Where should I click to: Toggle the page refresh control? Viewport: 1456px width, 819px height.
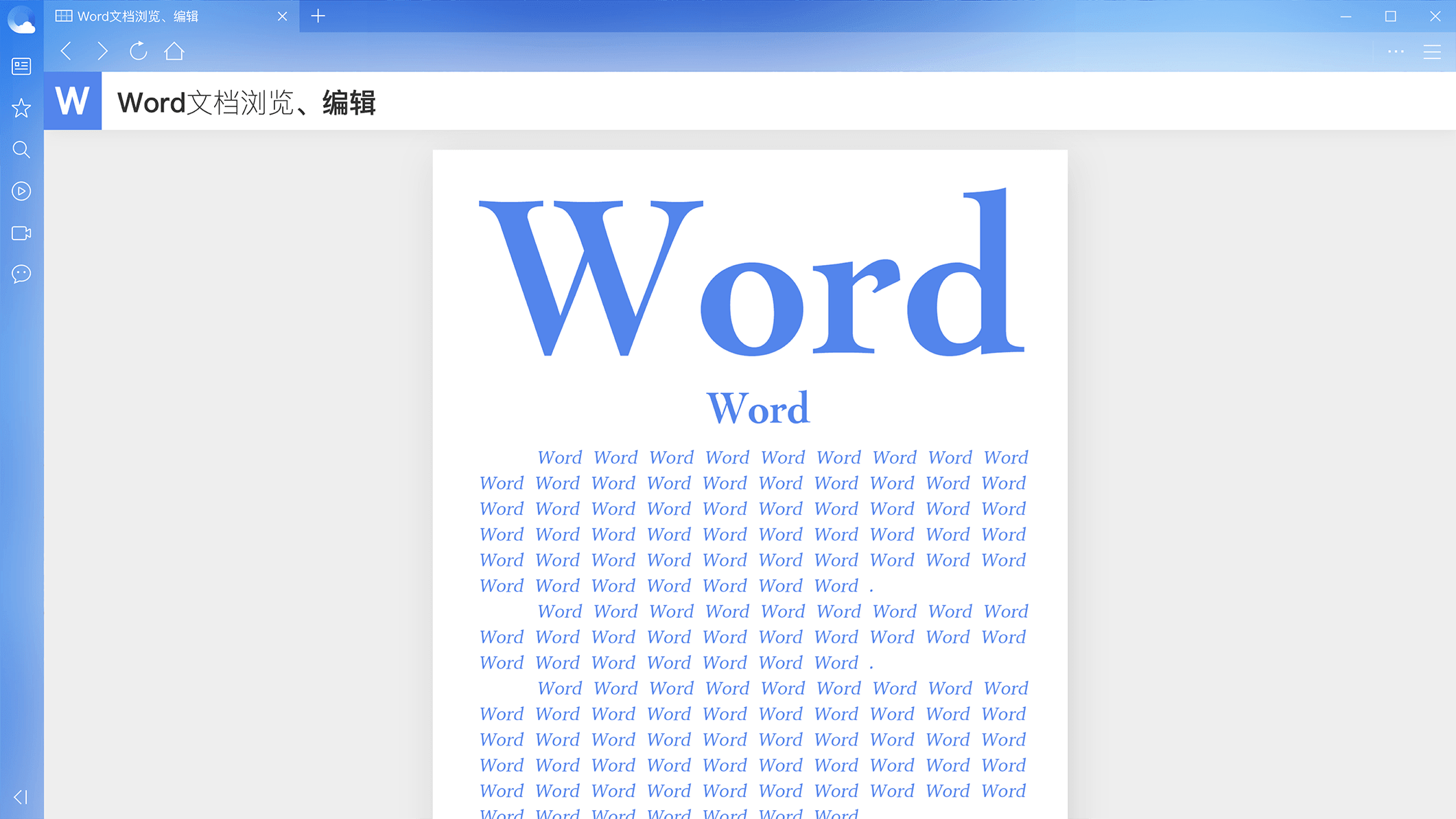[x=139, y=51]
